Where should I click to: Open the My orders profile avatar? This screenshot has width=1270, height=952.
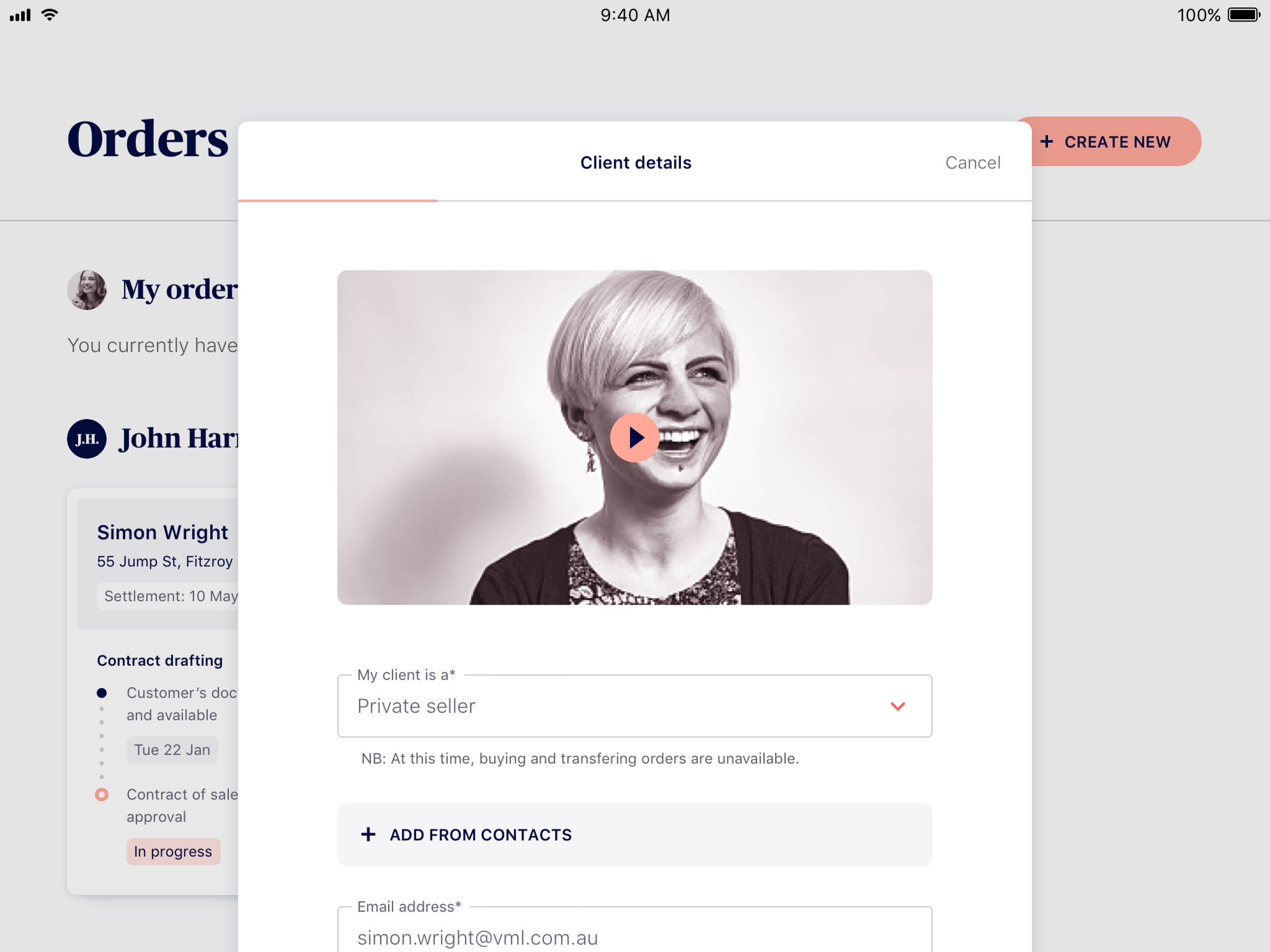[x=87, y=290]
